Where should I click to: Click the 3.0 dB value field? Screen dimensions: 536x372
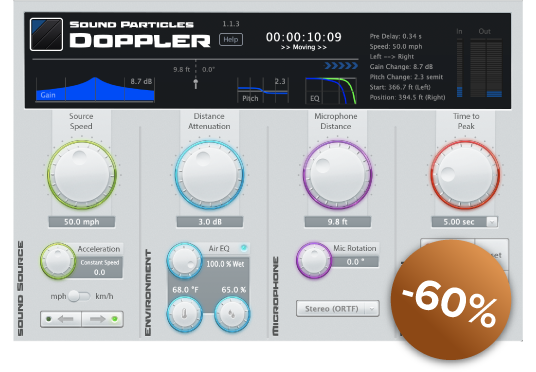(210, 222)
